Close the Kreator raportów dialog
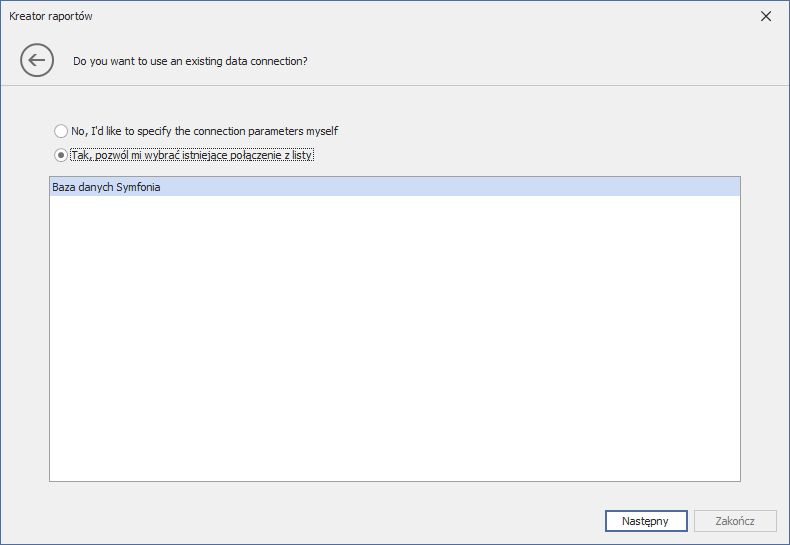Viewport: 790px width, 545px height. [x=766, y=16]
